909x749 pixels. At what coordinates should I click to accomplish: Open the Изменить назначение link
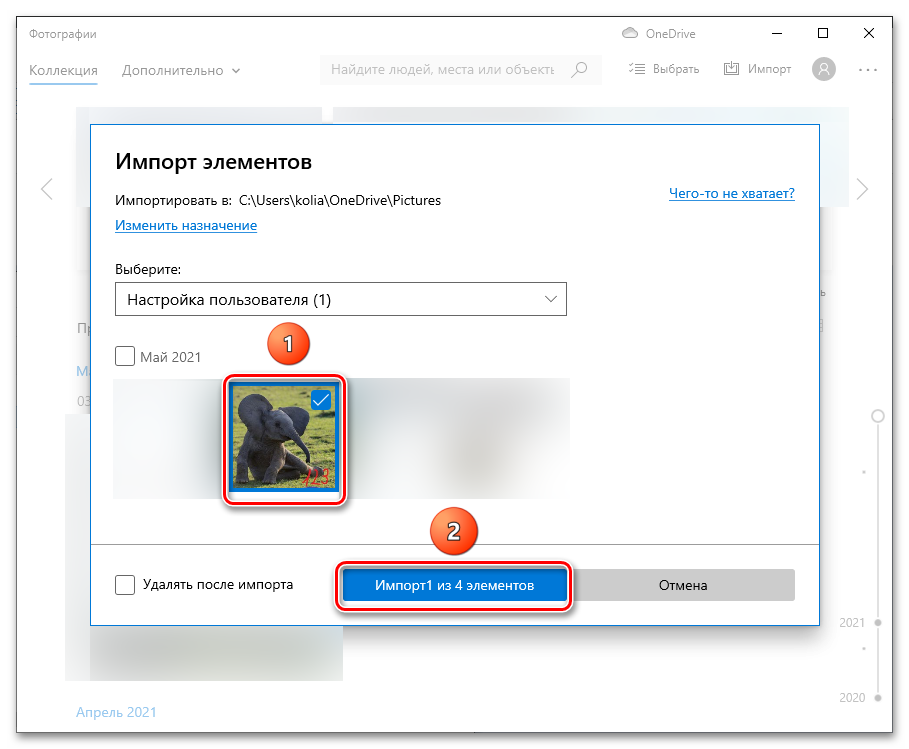coord(186,226)
